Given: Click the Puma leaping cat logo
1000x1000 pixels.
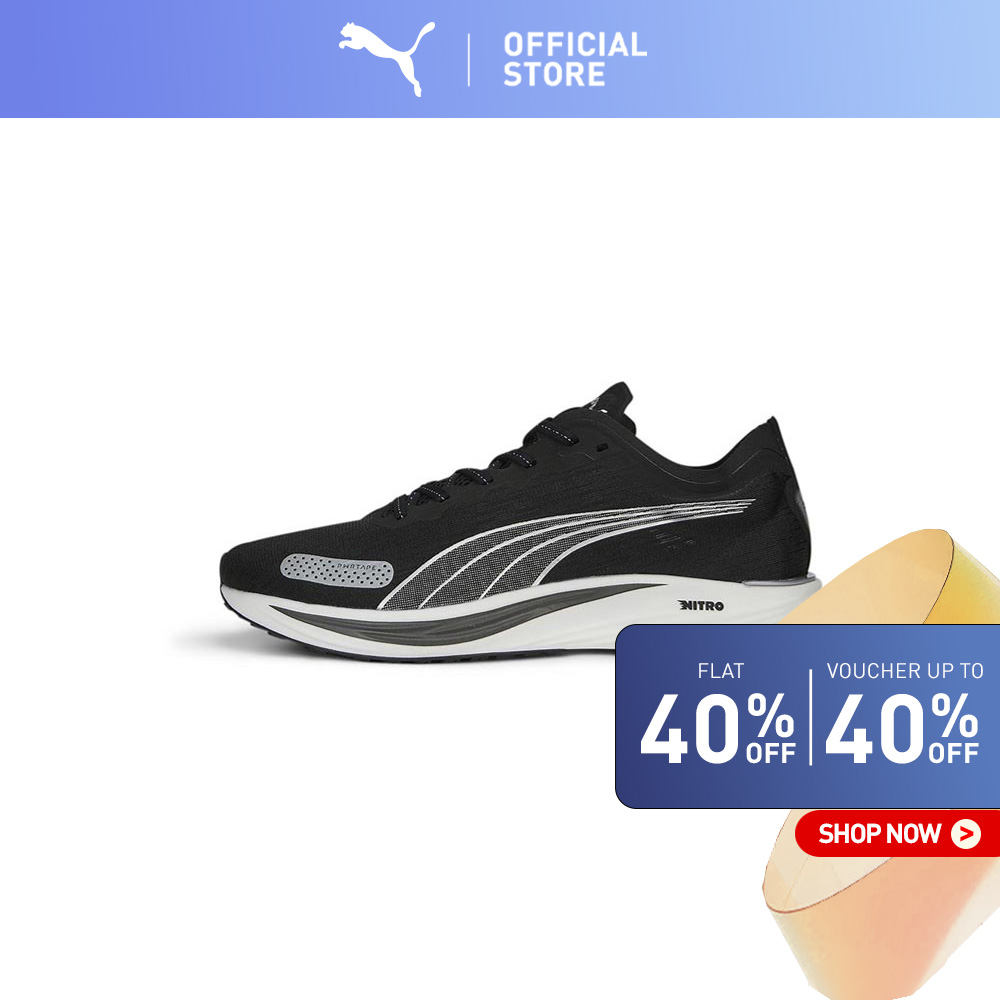Looking at the screenshot, I should pos(386,58).
